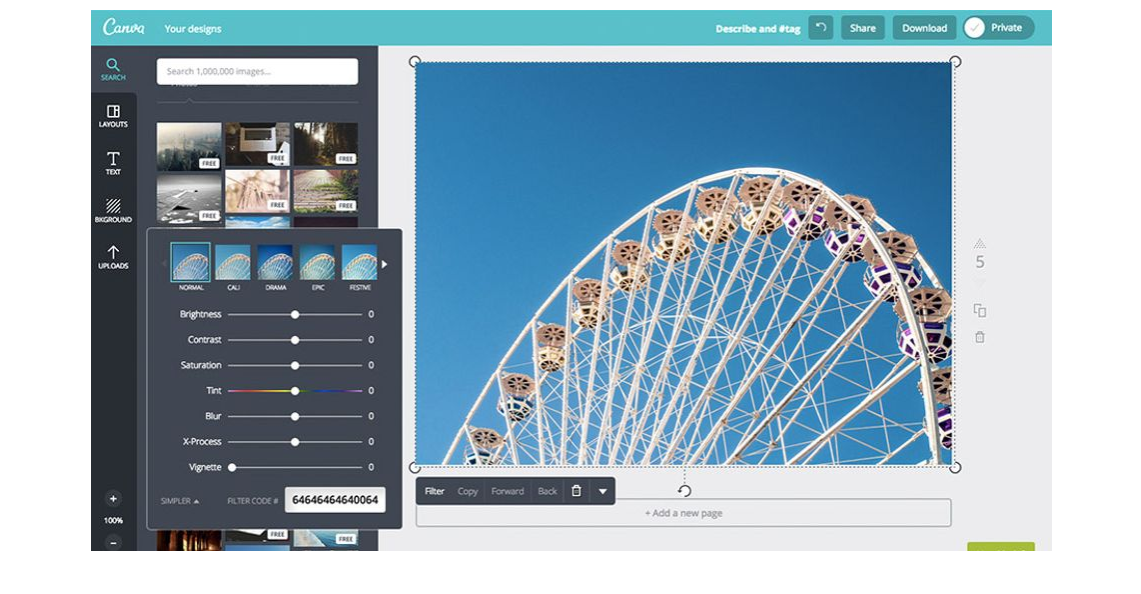The width and height of the screenshot is (1141, 594).
Task: Delete the selected image with the toolbar trash icon
Action: point(576,491)
